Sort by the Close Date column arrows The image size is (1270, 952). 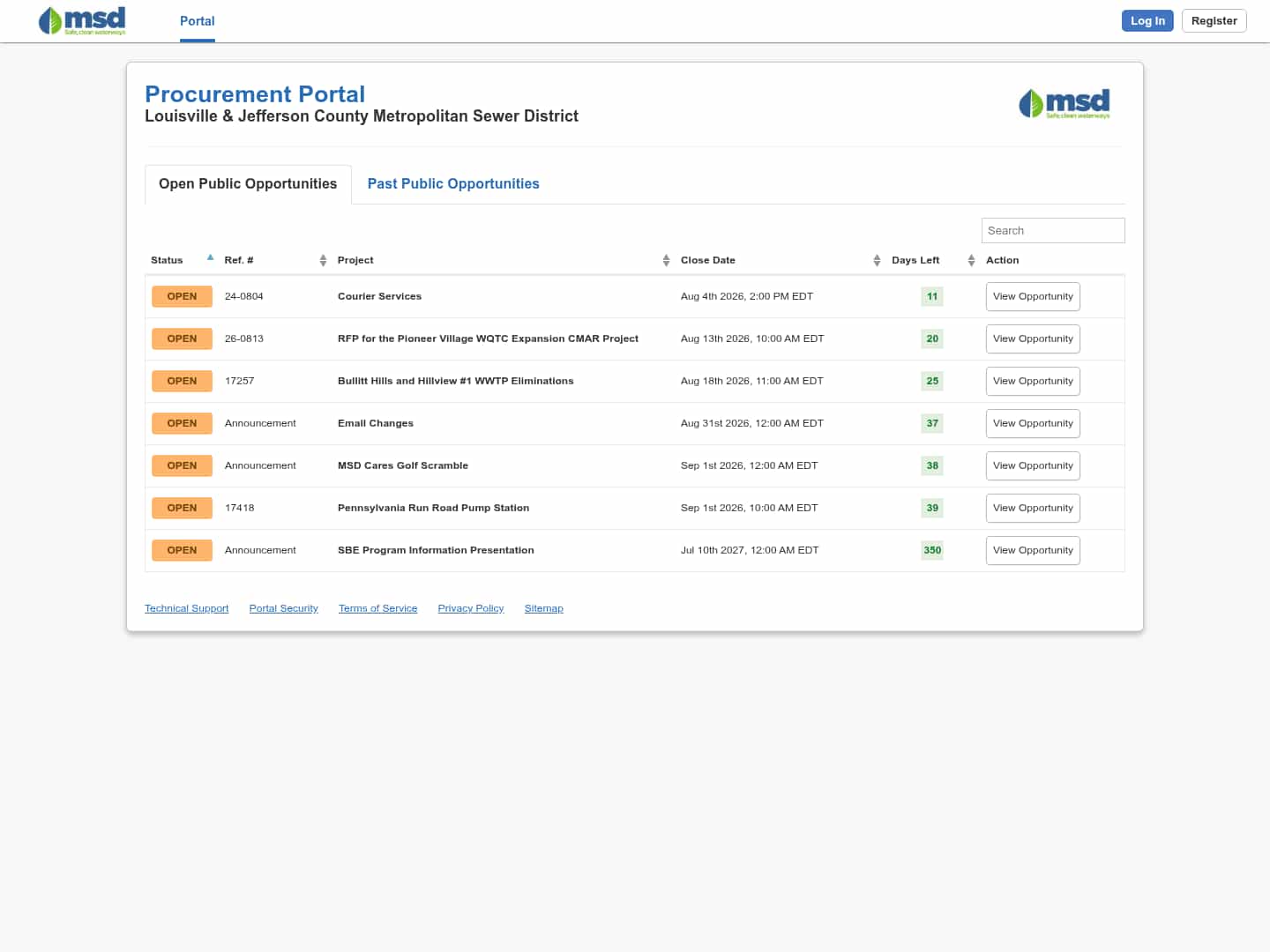click(877, 260)
